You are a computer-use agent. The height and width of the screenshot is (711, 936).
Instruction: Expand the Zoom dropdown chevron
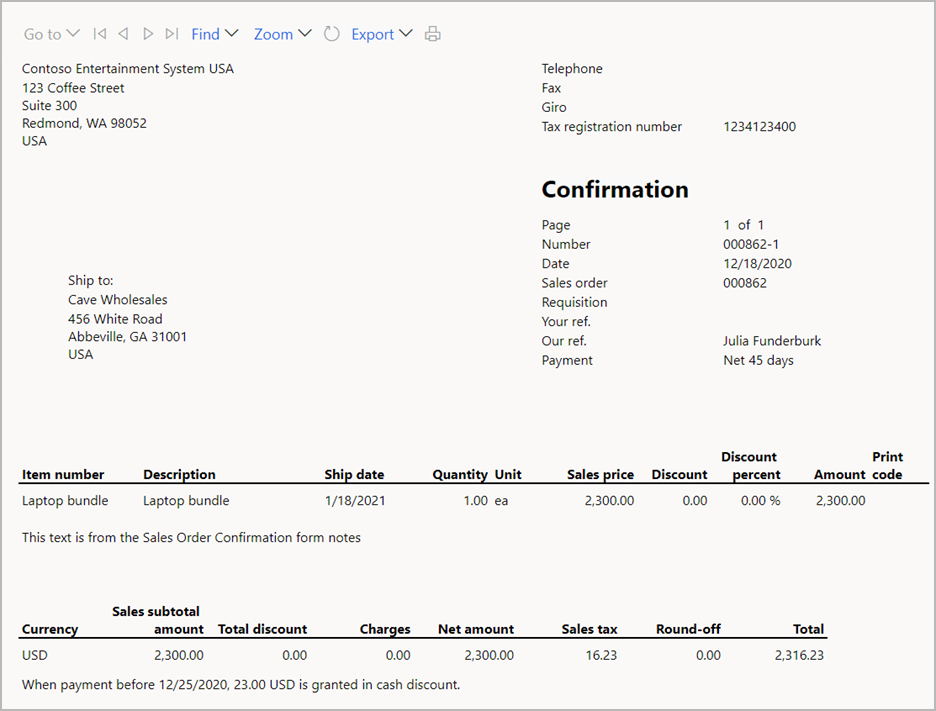pos(304,33)
